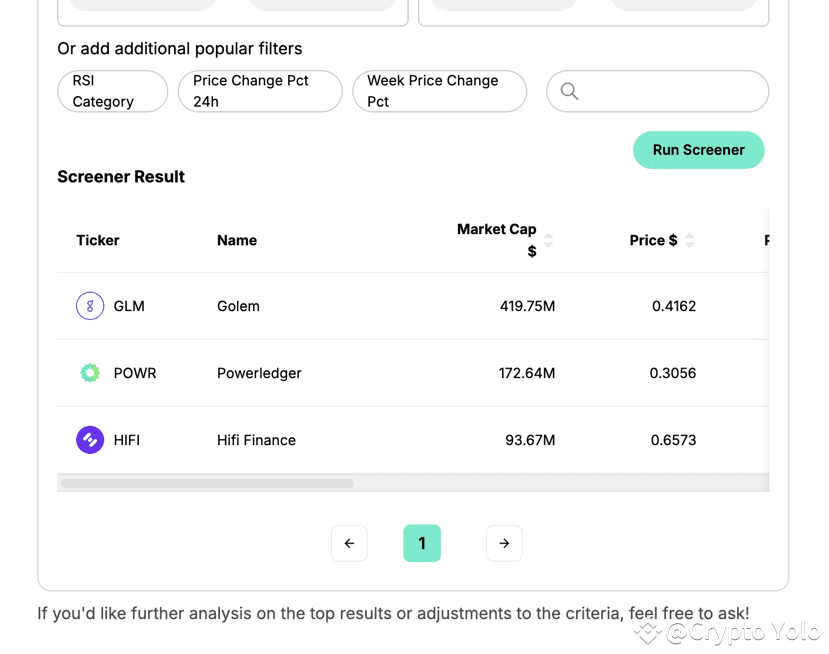This screenshot has height=654, width=829.
Task: Click the Ticker column header
Action: pos(98,241)
